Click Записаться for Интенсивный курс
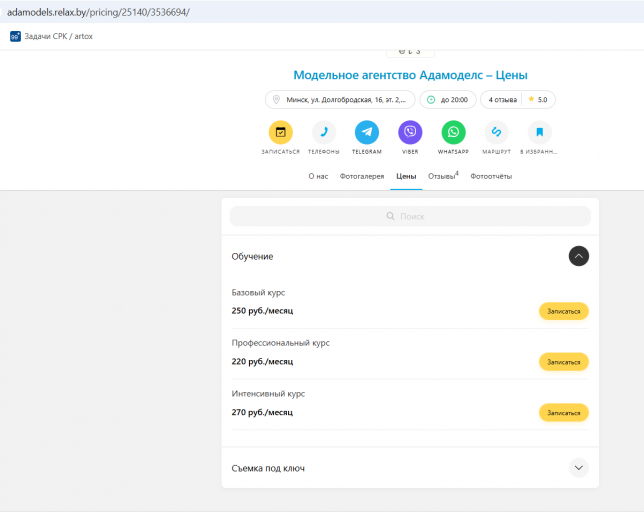The height and width of the screenshot is (512, 644). pyautogui.click(x=564, y=413)
